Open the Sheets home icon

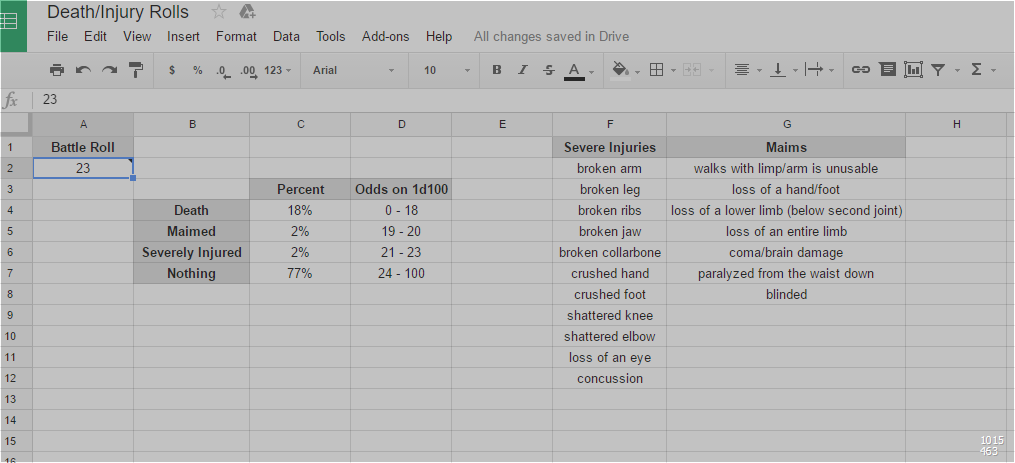tap(13, 25)
